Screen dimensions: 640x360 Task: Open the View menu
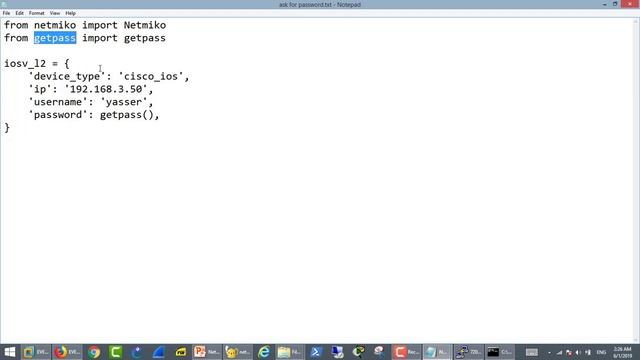(55, 13)
